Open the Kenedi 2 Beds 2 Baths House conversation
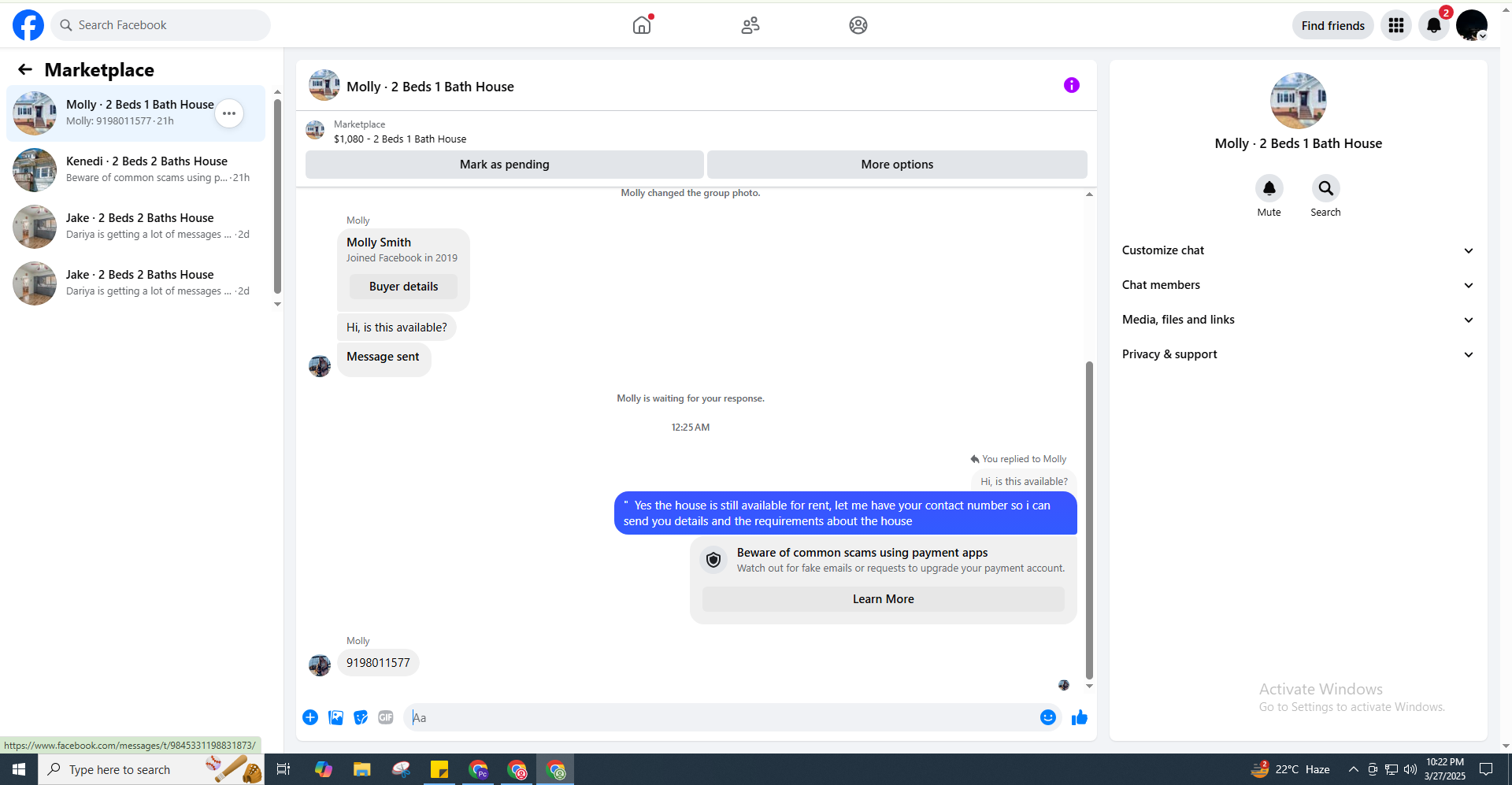Screen dimensions: 1512x785 pyautogui.click(x=135, y=170)
